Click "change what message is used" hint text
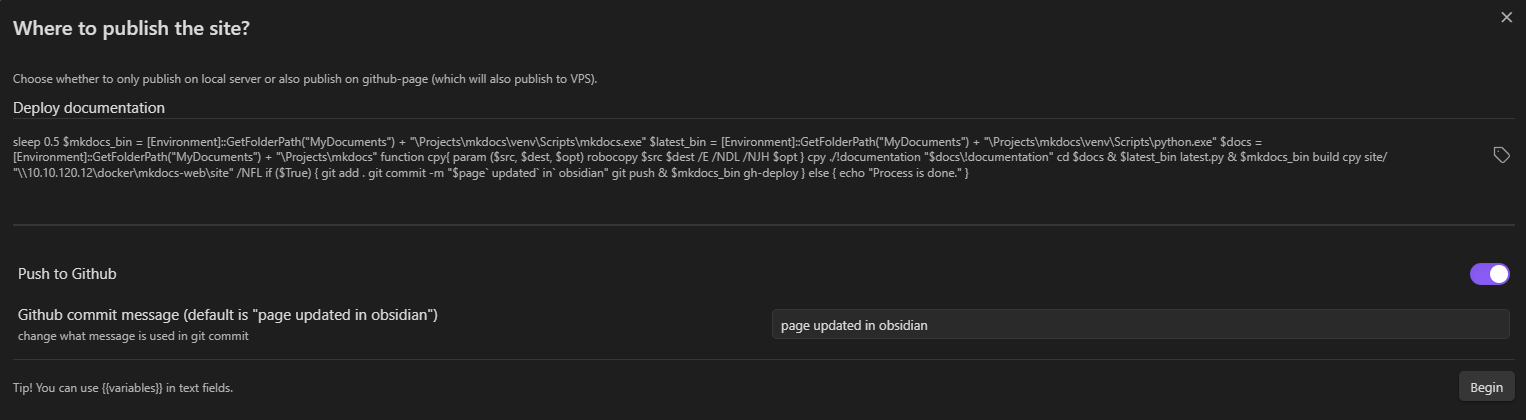Screen dimensions: 1526x420 [x=133, y=336]
